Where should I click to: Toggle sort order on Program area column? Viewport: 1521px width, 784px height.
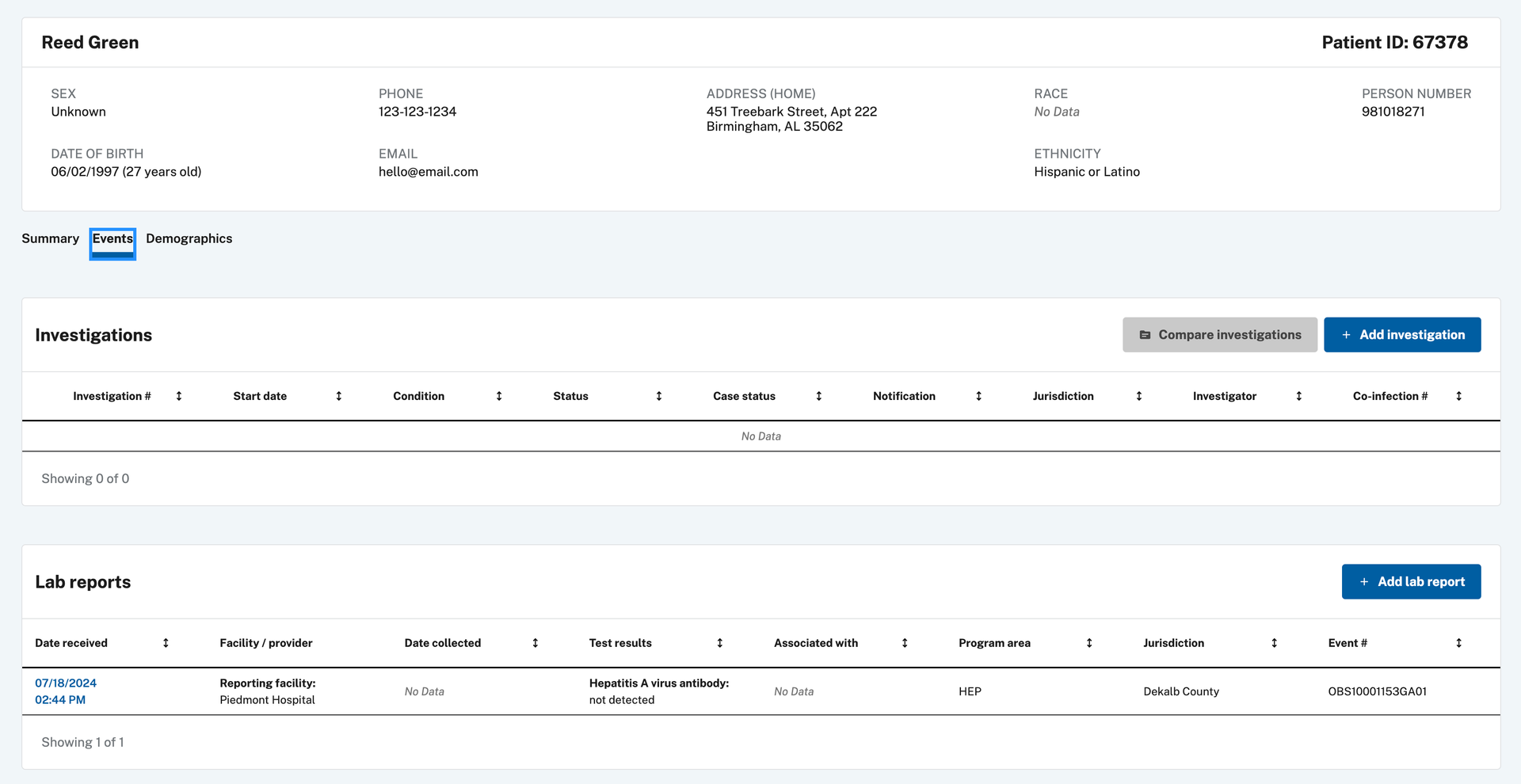pos(1089,643)
